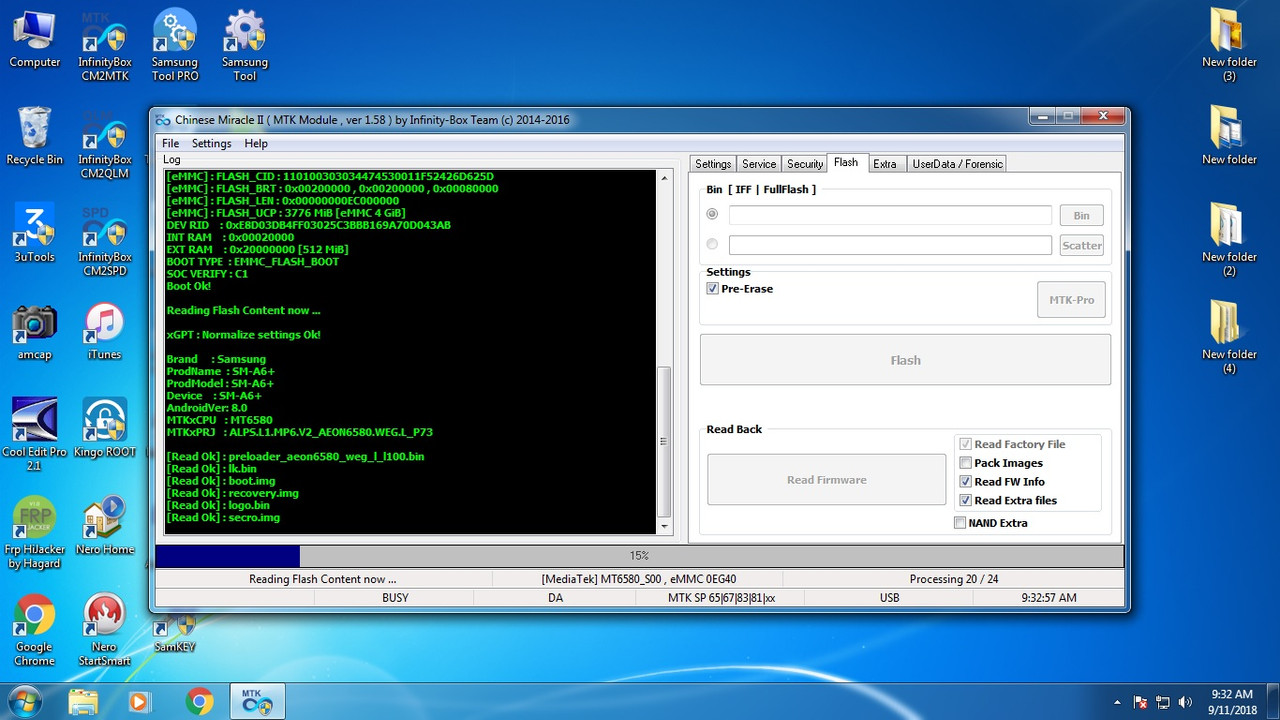Click the 'Boot Ok!' log line

189,286
